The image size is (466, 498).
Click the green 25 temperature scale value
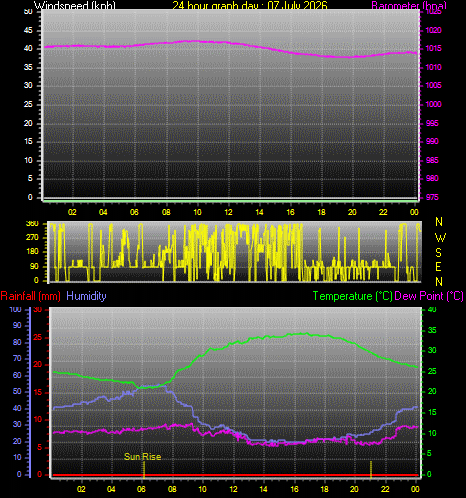[x=432, y=371]
